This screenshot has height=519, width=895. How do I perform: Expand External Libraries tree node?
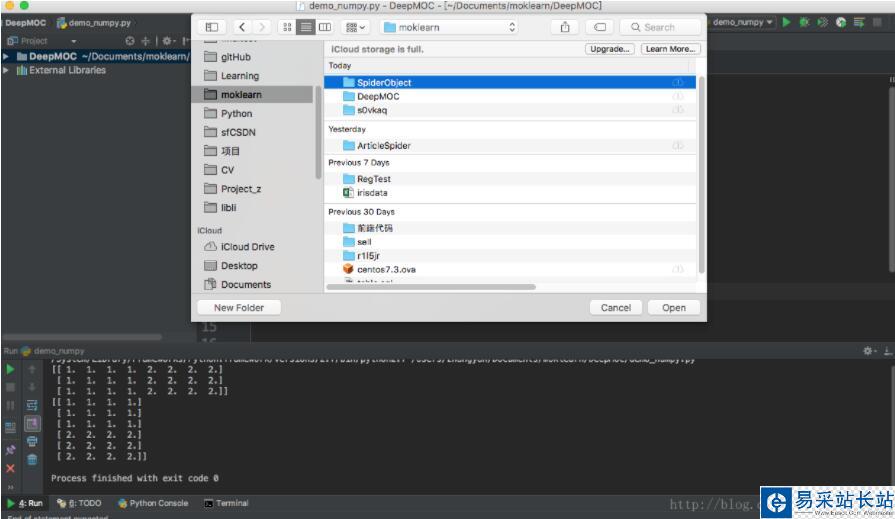click(x=6, y=70)
